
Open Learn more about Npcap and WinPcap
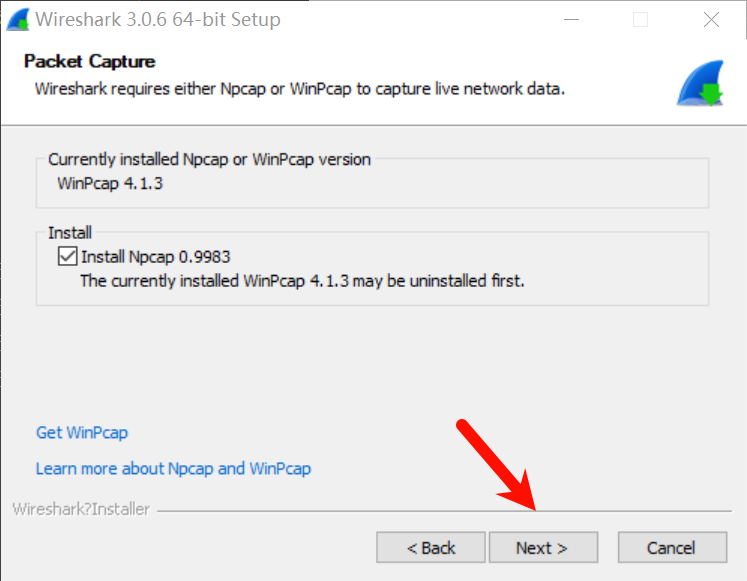(173, 469)
